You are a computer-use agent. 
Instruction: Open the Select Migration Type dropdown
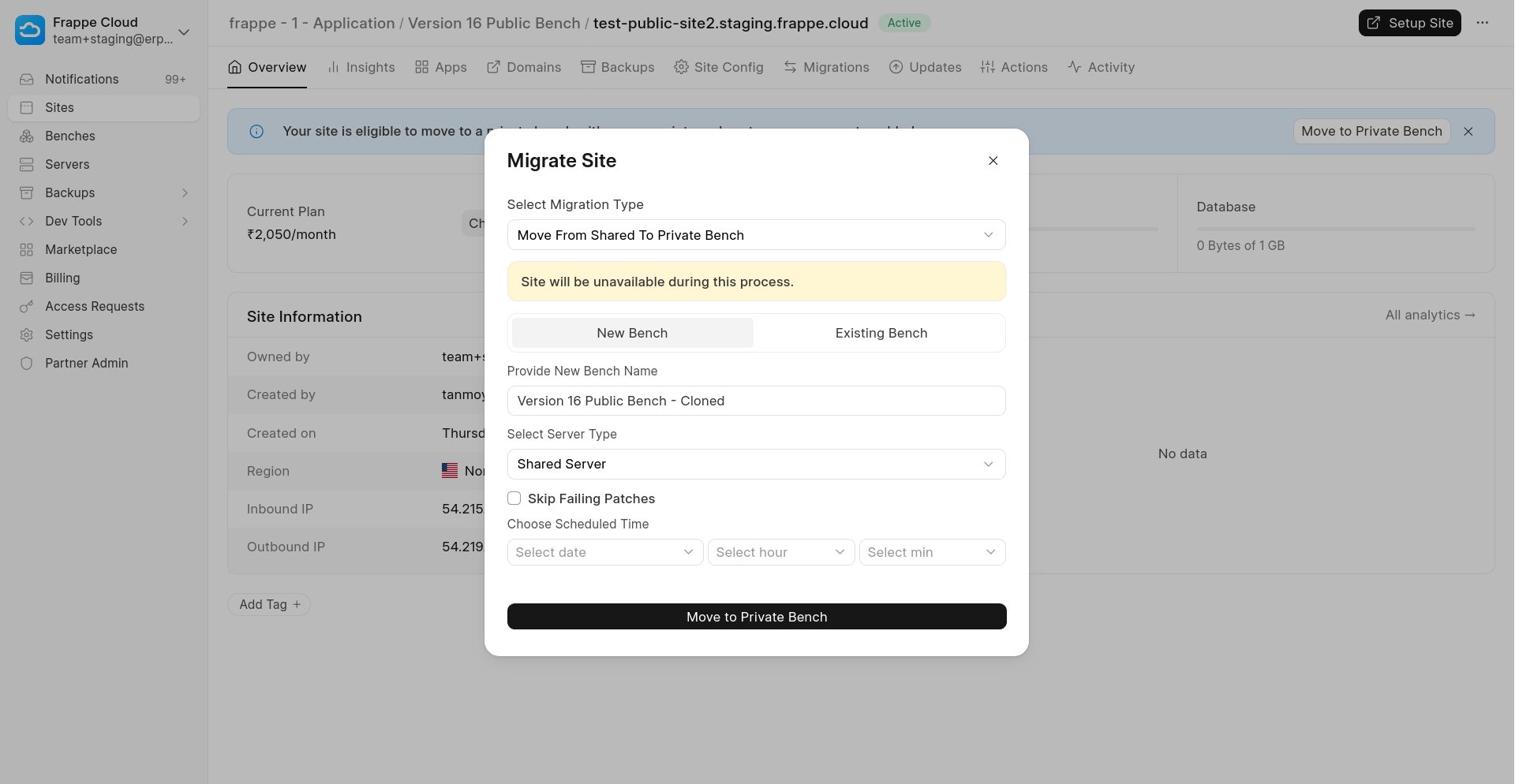(756, 235)
